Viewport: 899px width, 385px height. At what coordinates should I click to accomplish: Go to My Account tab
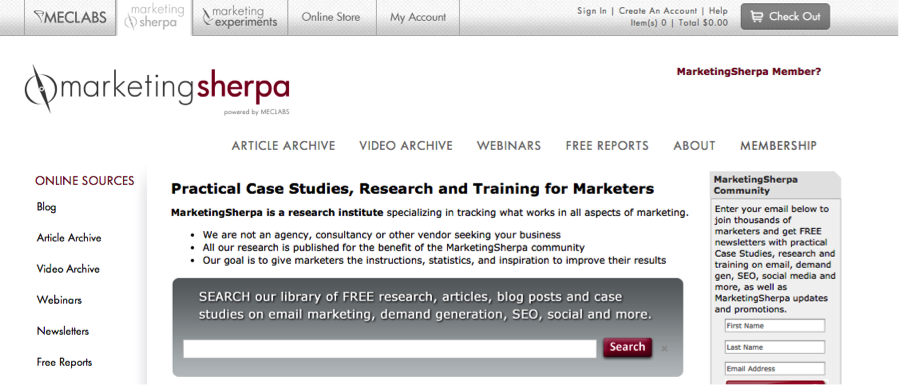418,17
